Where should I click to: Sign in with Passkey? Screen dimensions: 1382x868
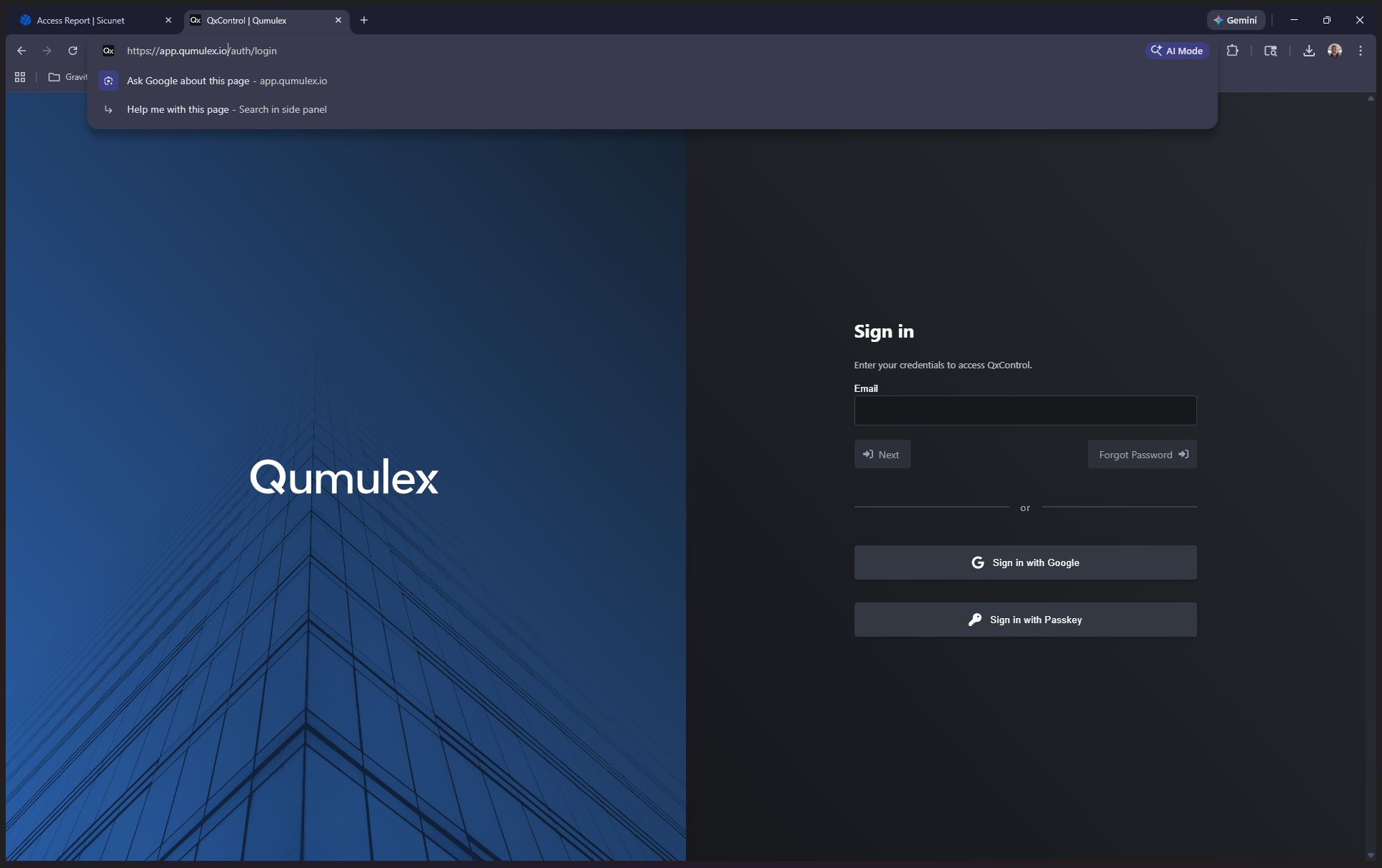point(1025,620)
